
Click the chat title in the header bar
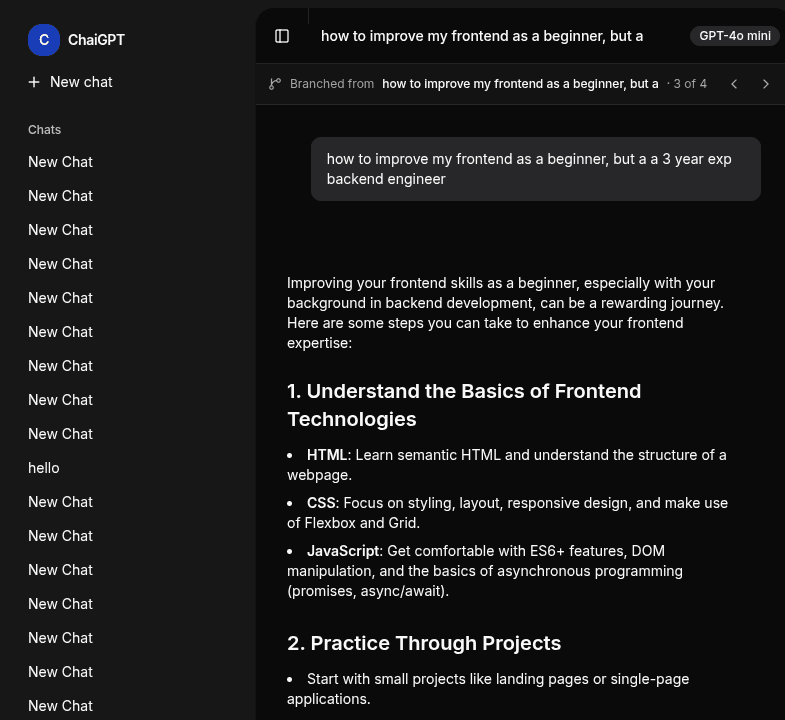point(482,36)
